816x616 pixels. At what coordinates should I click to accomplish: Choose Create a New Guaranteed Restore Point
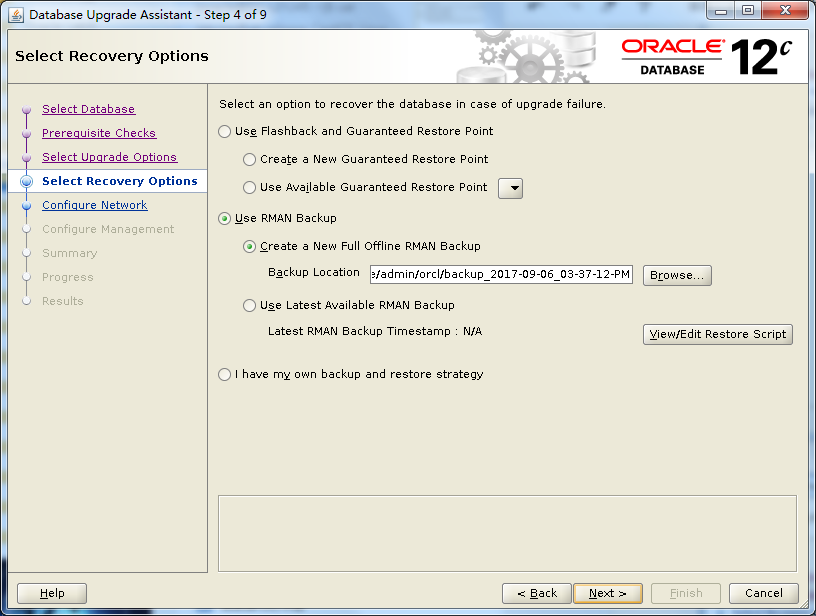tap(250, 159)
